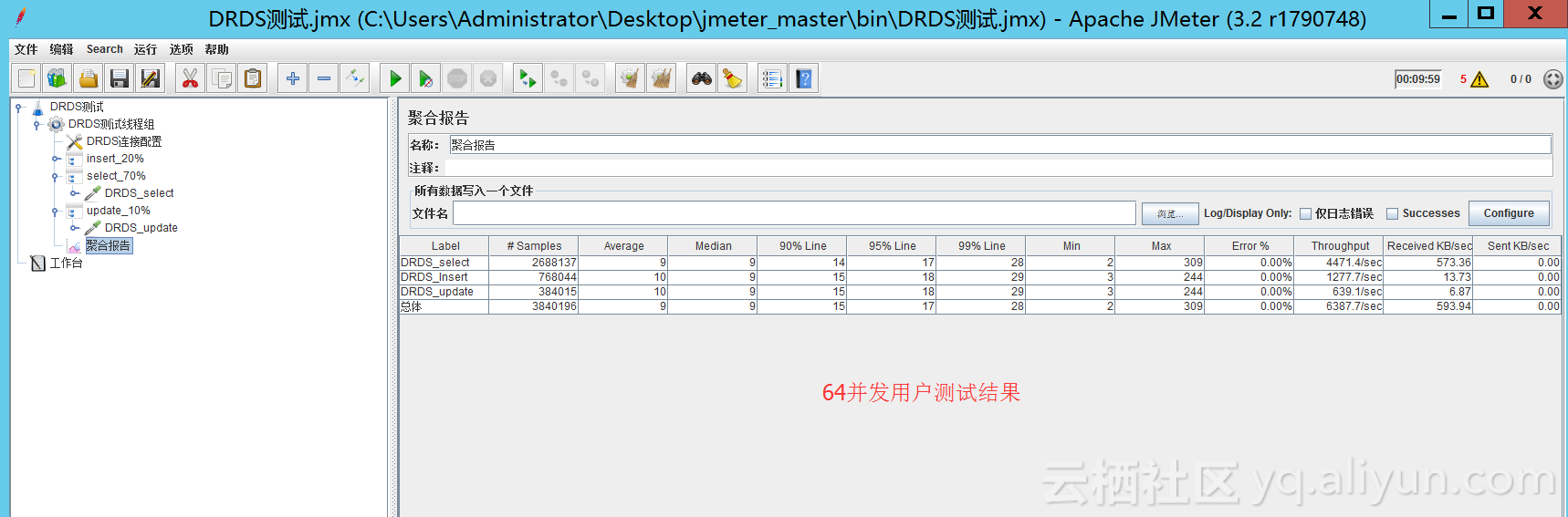Open the 帮助 menu
1568x517 pixels.
click(x=216, y=49)
